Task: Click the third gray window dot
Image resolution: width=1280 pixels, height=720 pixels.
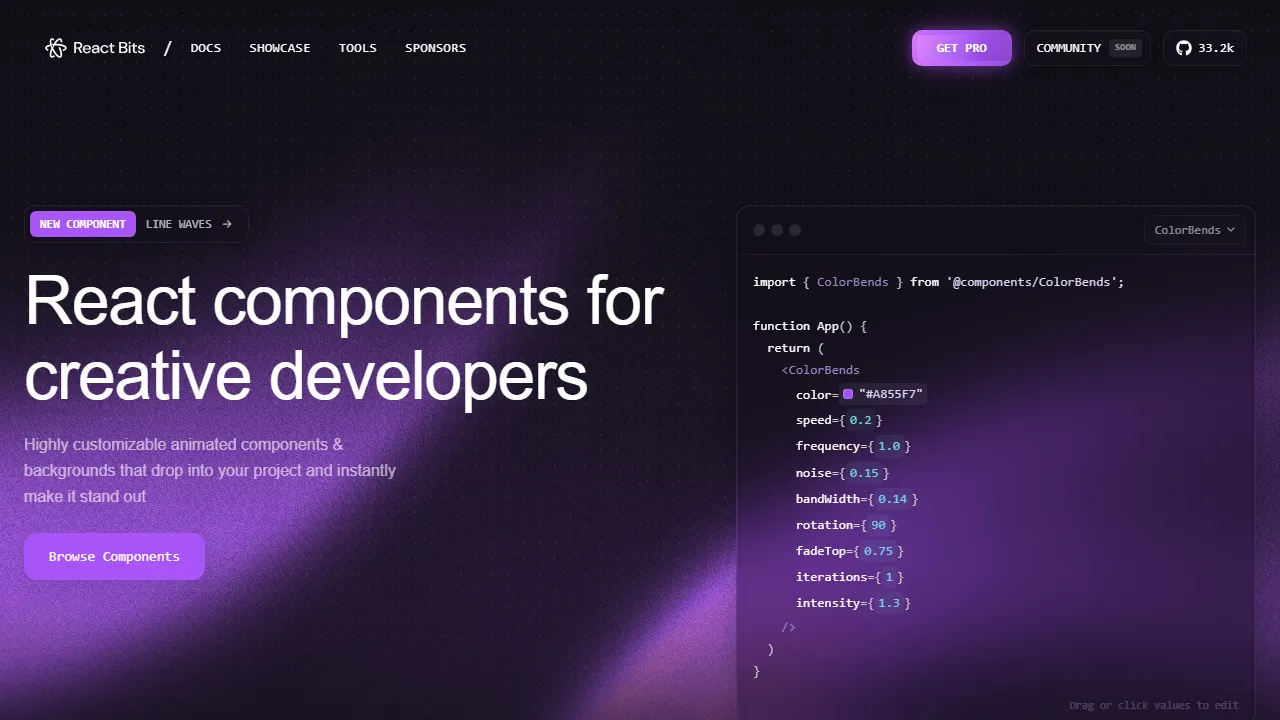Action: tap(795, 230)
